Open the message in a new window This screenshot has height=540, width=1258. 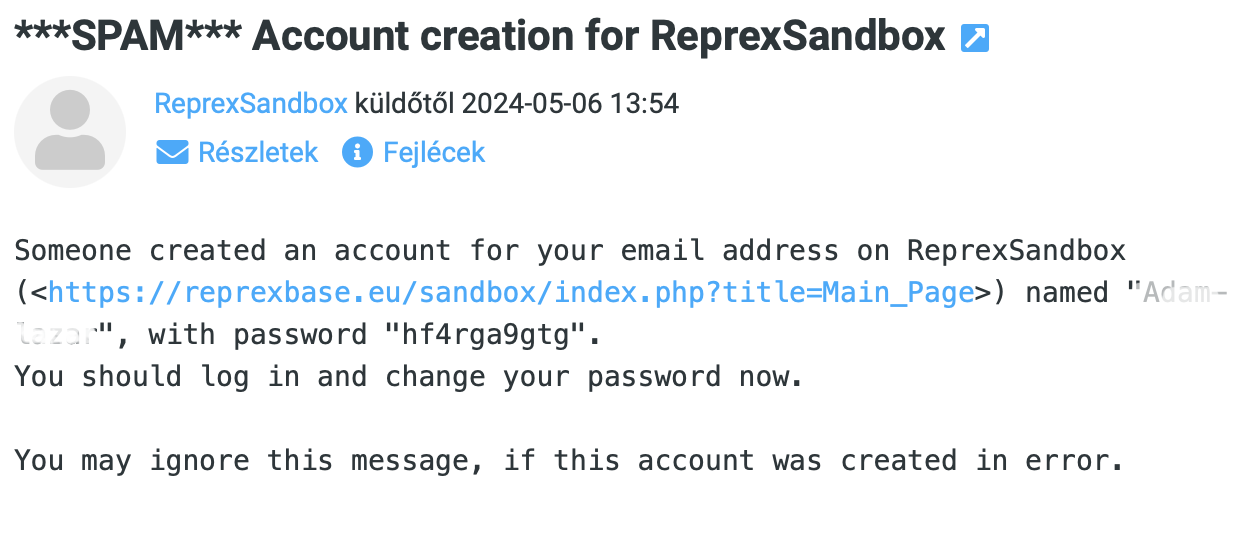point(974,39)
